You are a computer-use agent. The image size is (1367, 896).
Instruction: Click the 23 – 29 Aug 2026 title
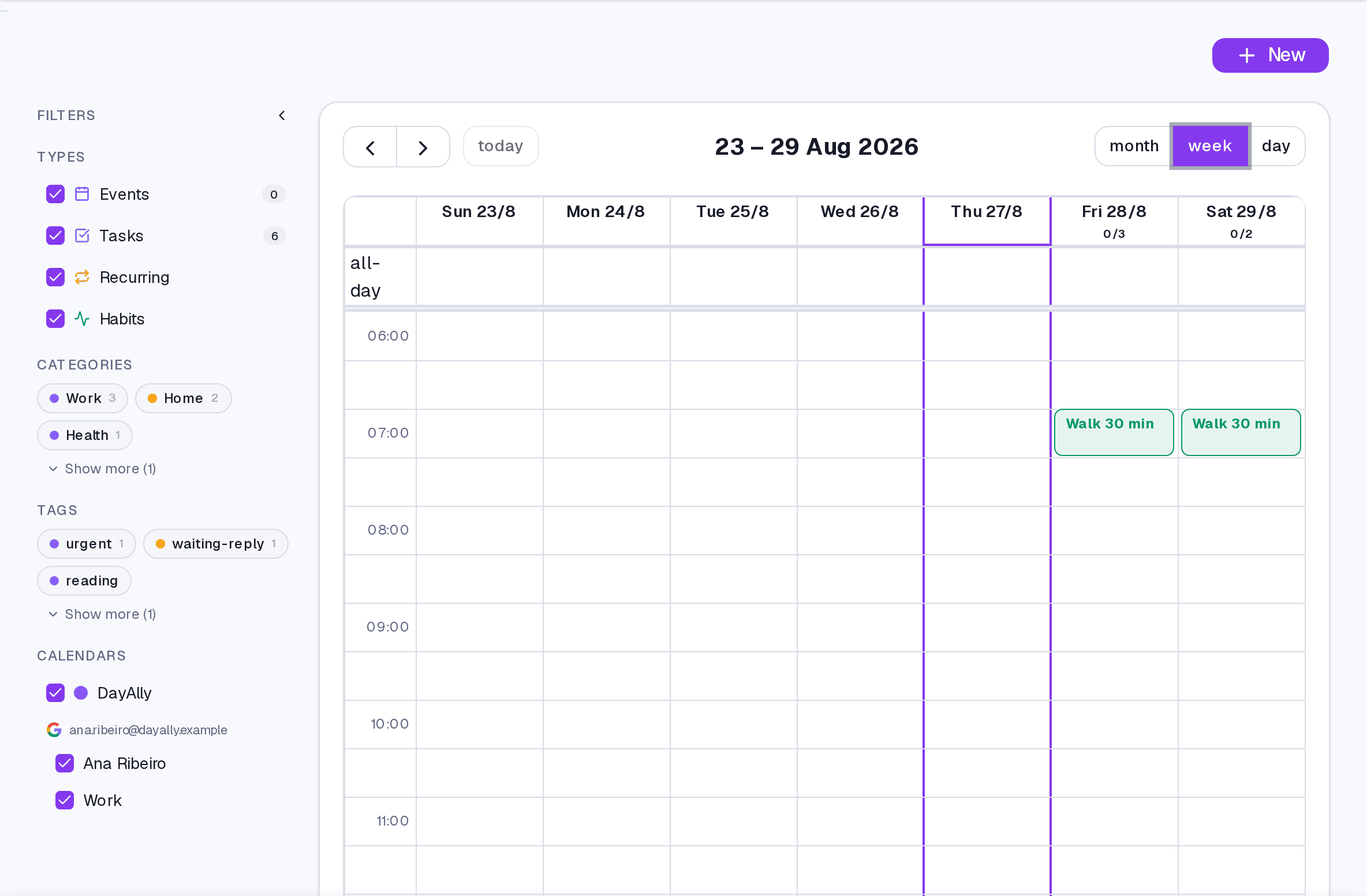[x=816, y=147]
